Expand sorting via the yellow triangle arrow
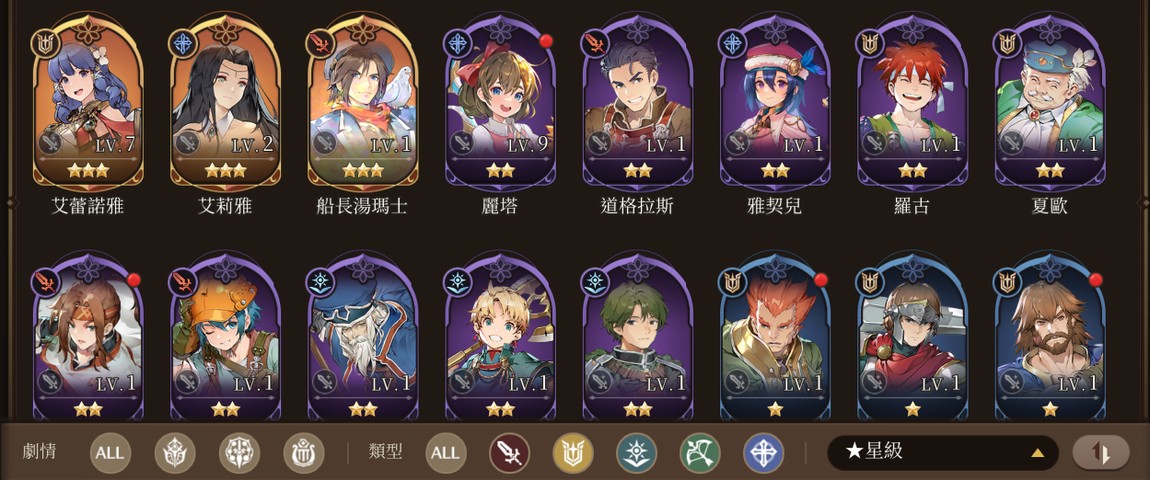 1037,453
